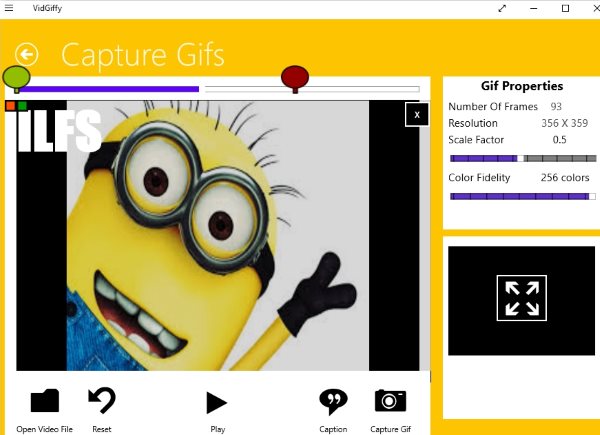Click the minion video preview
Screen dimensions: 600x435
pyautogui.click(x=218, y=236)
